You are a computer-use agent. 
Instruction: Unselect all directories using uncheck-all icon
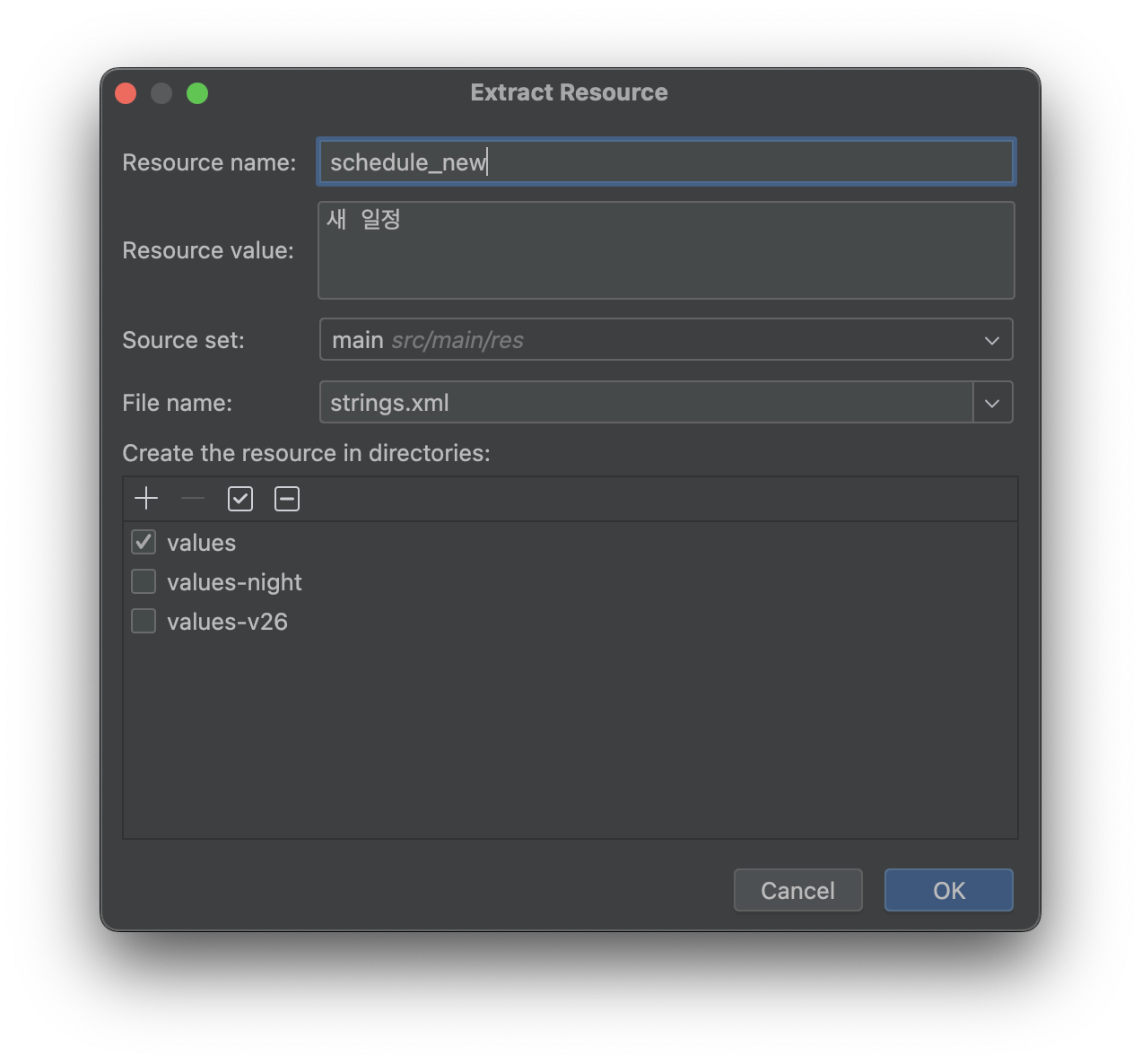[287, 499]
